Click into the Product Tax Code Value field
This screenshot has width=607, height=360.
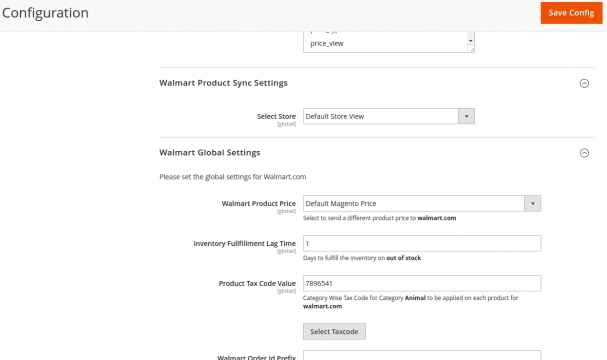tap(422, 283)
